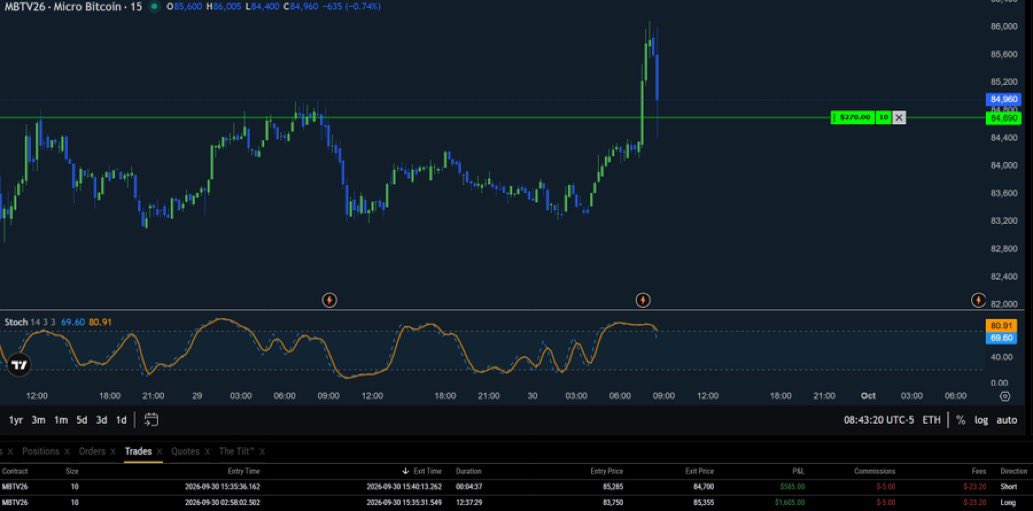Toggle auto scale mode
The height and width of the screenshot is (511, 1033).
tap(1006, 420)
